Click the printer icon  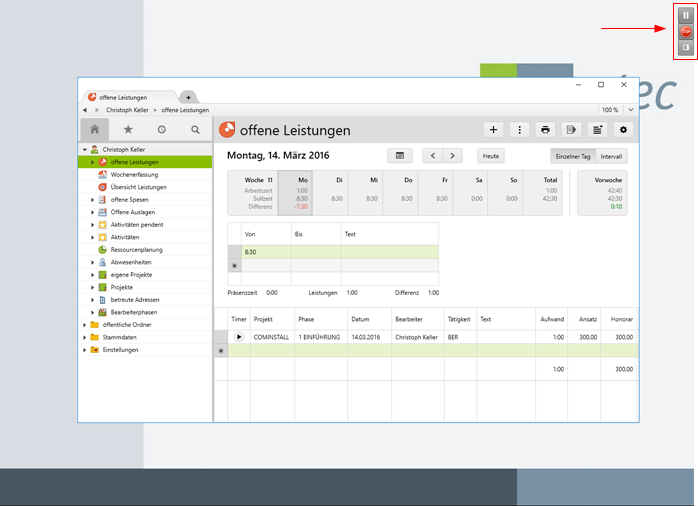pos(546,130)
